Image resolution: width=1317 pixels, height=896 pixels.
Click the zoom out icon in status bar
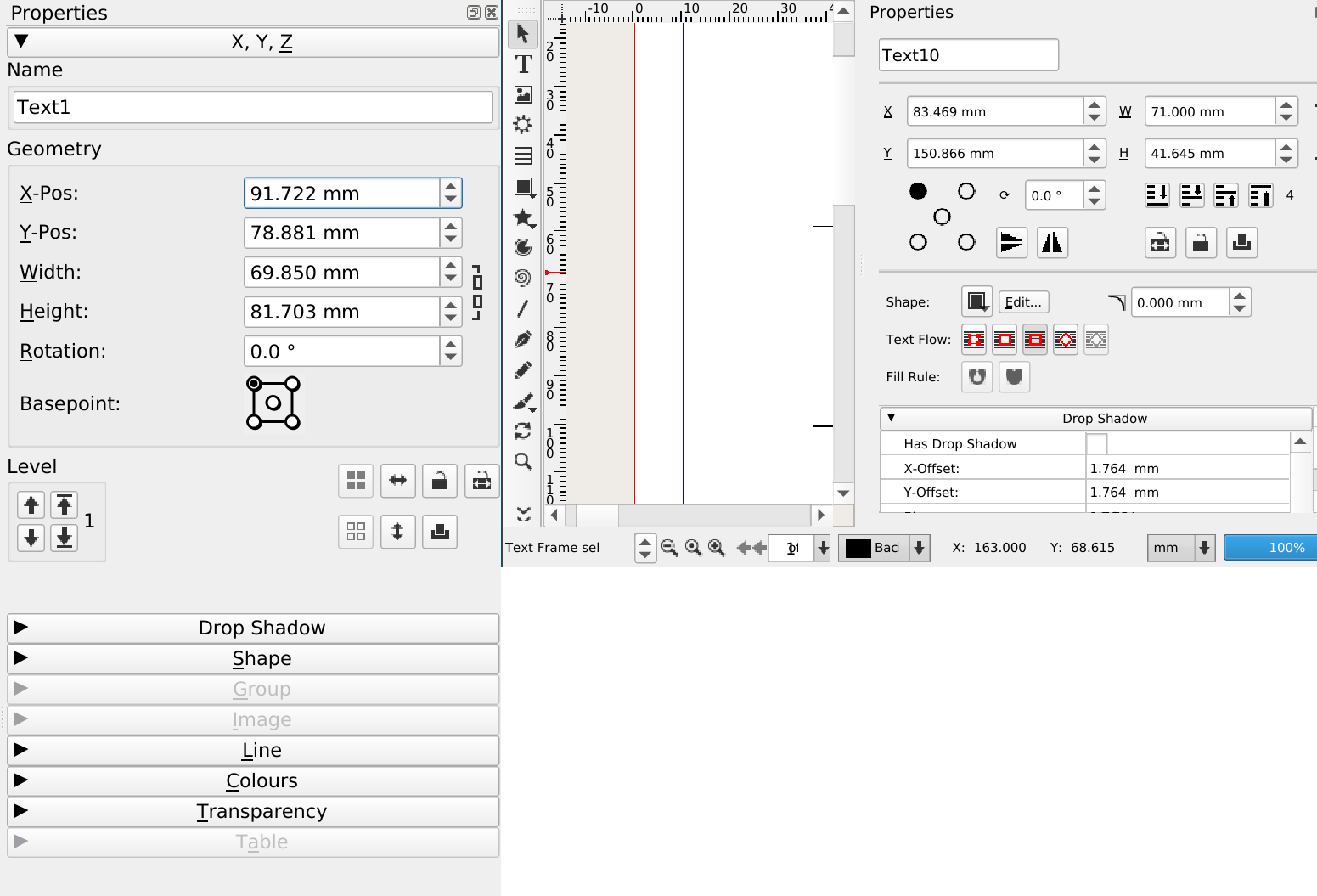(x=669, y=548)
